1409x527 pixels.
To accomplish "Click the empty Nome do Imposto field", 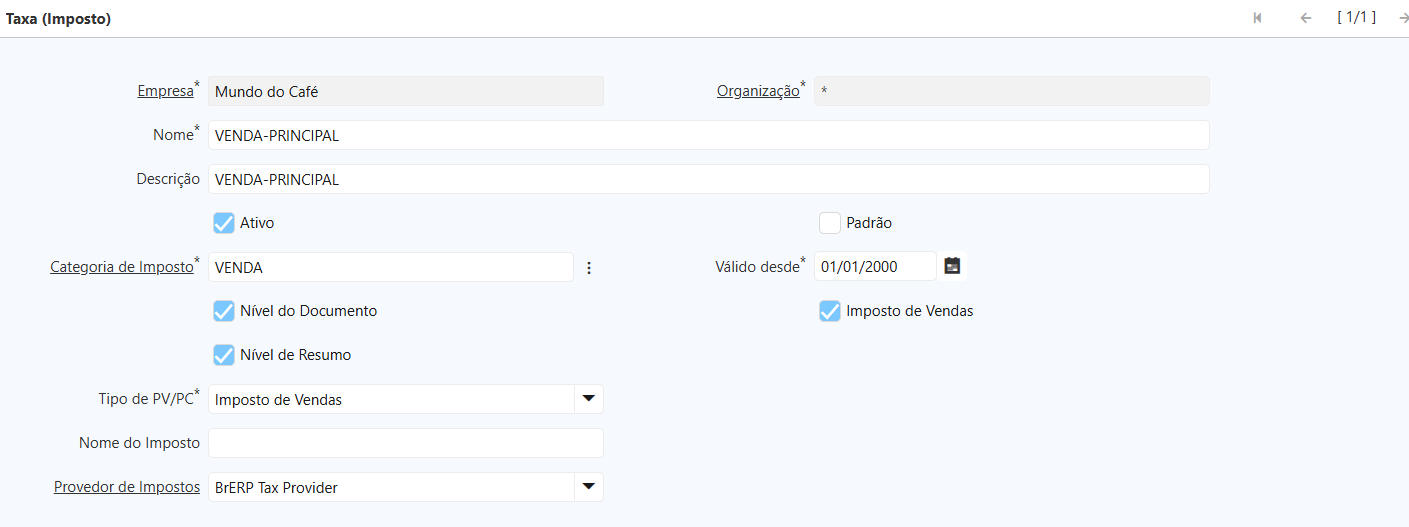I will click(x=405, y=443).
